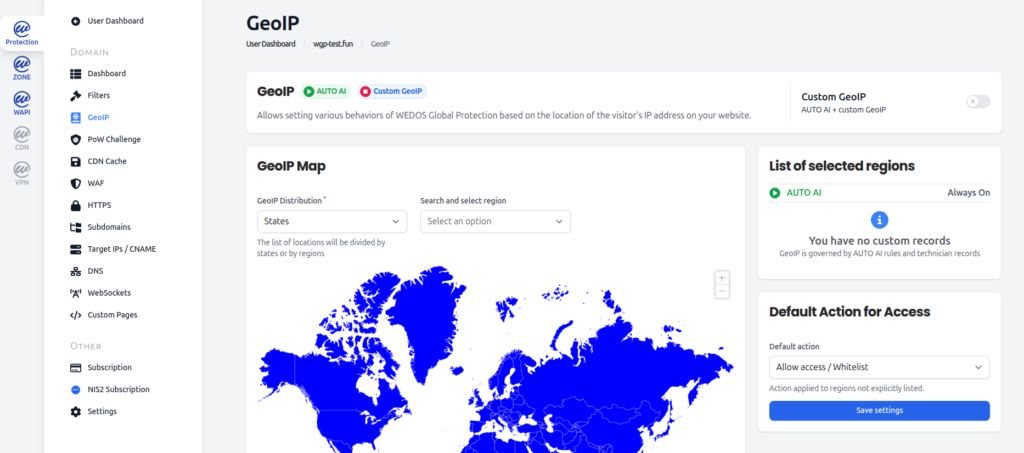Open Subdomains in the sidebar
This screenshot has height=453, width=1024.
[x=109, y=227]
